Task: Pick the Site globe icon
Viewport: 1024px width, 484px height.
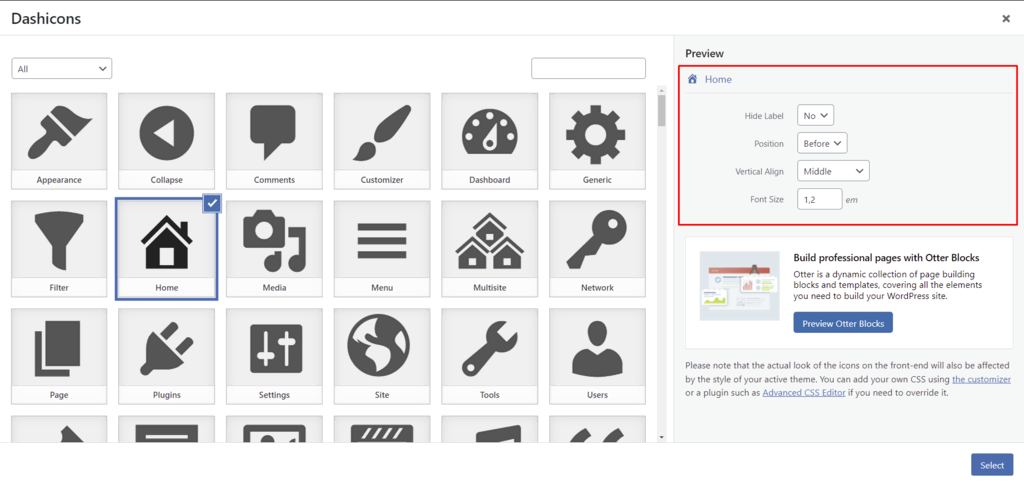Action: [x=382, y=356]
